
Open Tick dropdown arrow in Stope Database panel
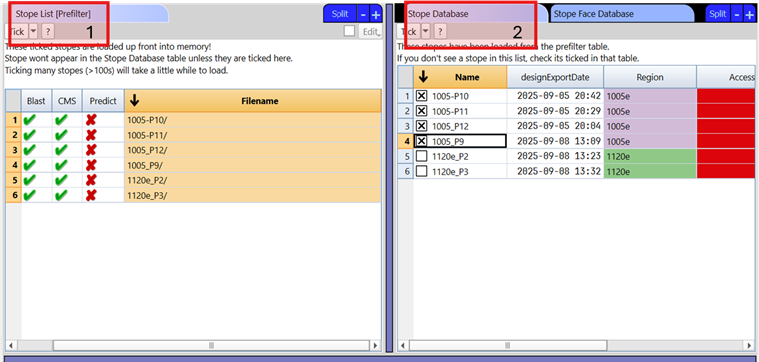pos(425,32)
